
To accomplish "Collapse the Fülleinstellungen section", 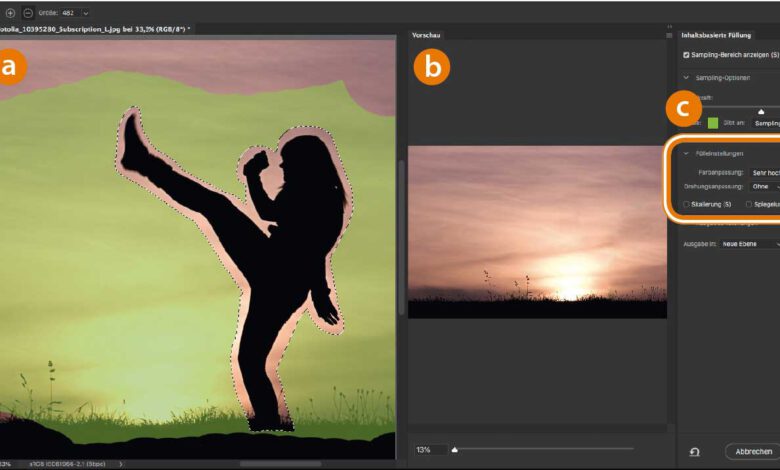I will coord(686,154).
